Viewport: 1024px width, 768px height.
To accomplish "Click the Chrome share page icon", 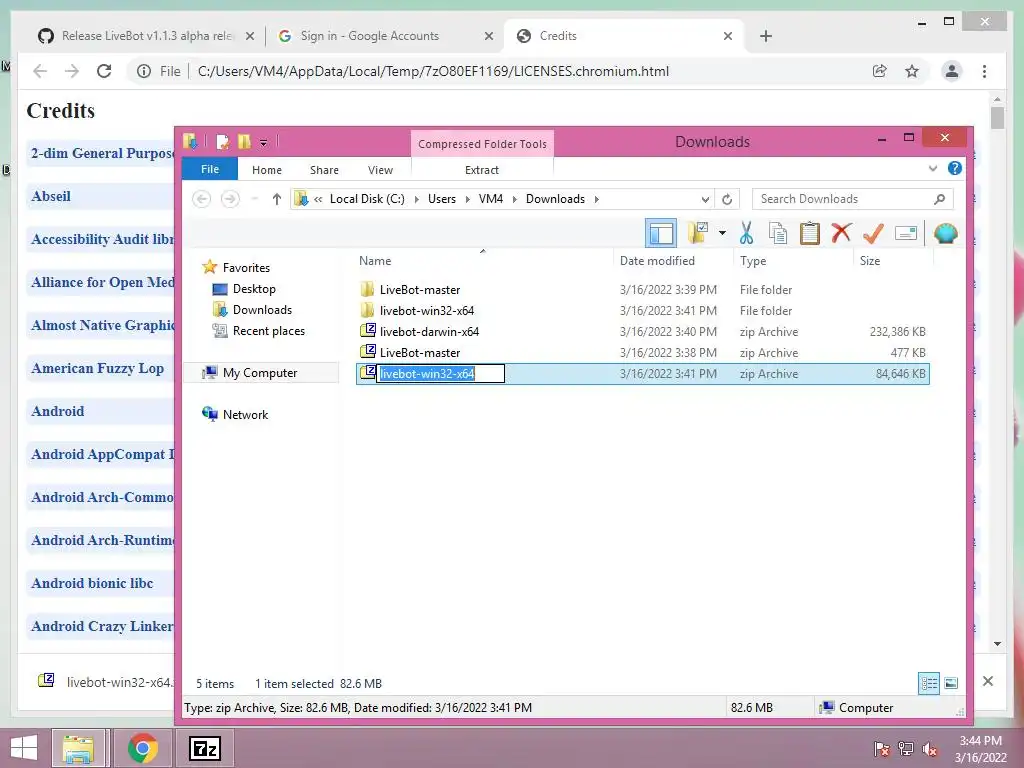I will [880, 71].
